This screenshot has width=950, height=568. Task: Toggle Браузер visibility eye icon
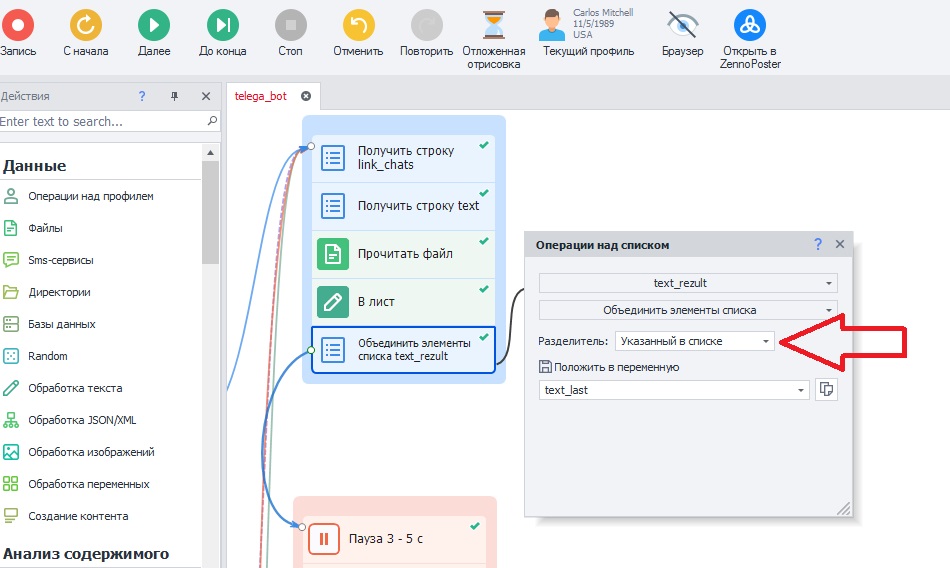[683, 25]
